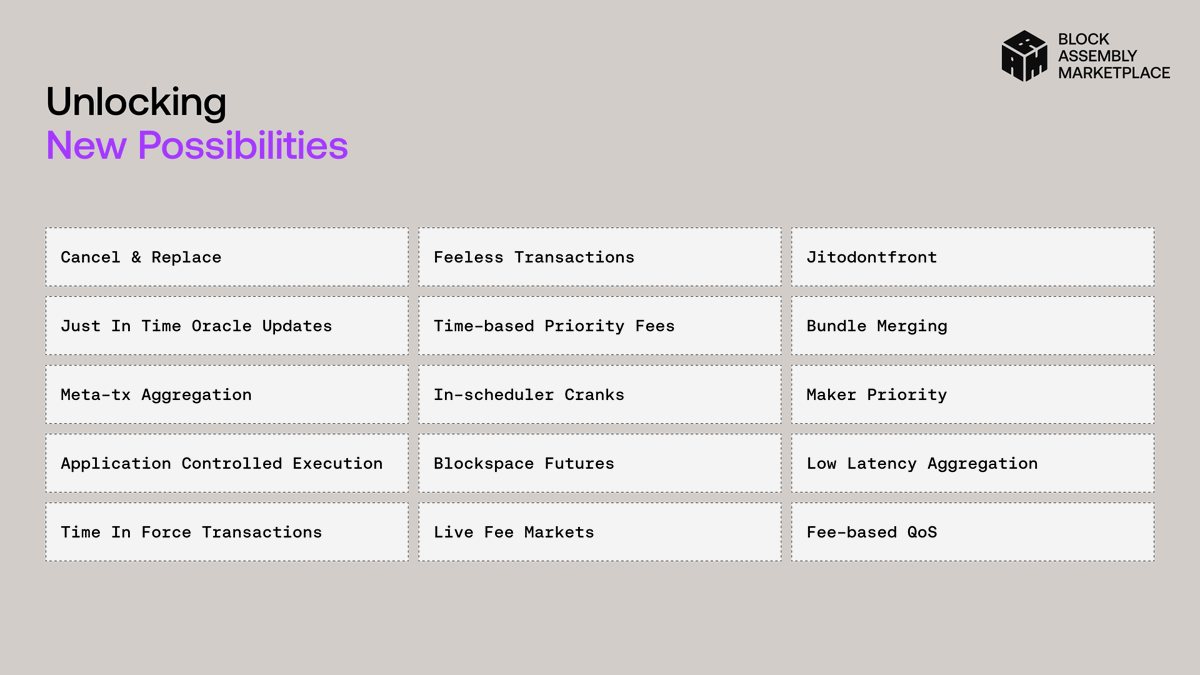Screen dimensions: 1200x675
Task: Choose the Jitodontfront box
Action: click(x=973, y=257)
